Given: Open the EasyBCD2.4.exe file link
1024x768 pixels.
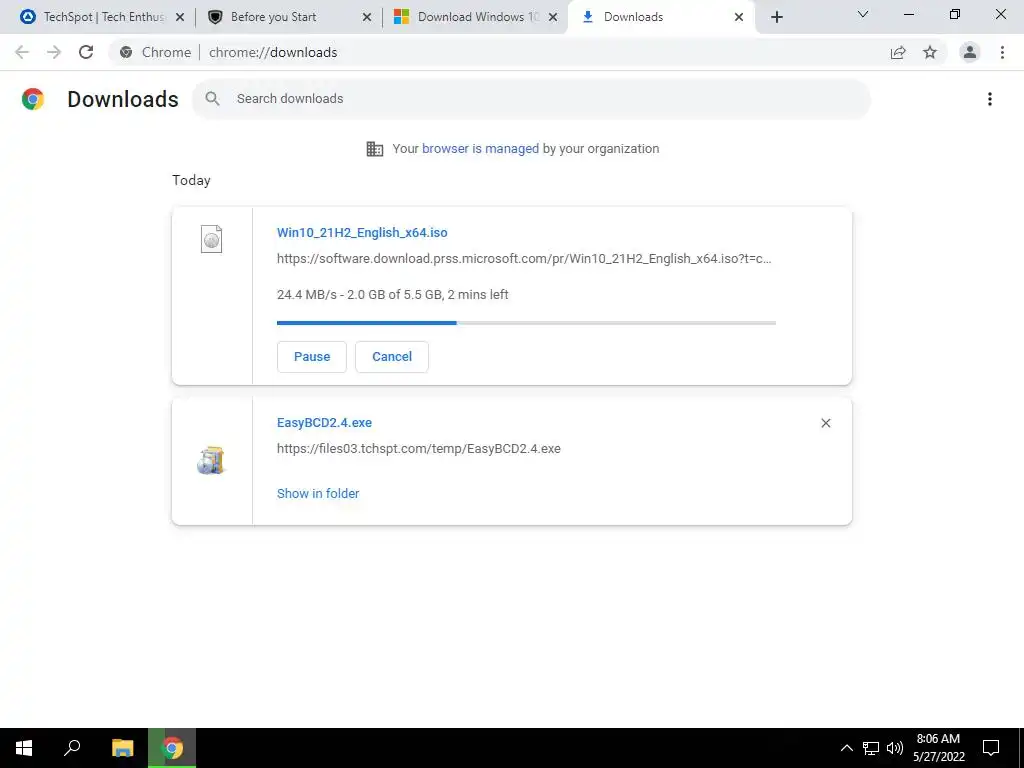Looking at the screenshot, I should (x=324, y=423).
